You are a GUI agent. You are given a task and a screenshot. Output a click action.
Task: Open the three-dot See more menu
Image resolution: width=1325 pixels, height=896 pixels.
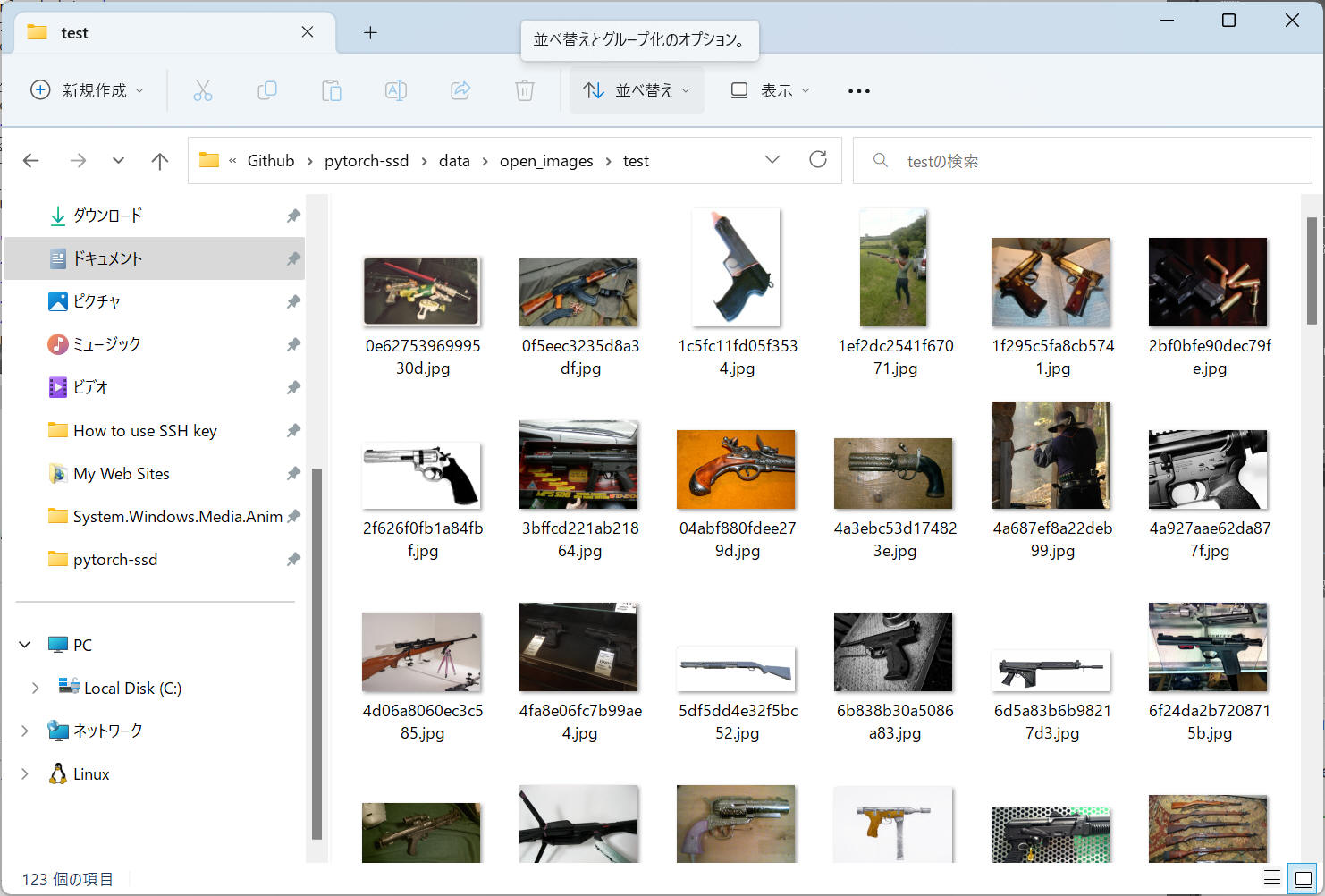coord(859,90)
